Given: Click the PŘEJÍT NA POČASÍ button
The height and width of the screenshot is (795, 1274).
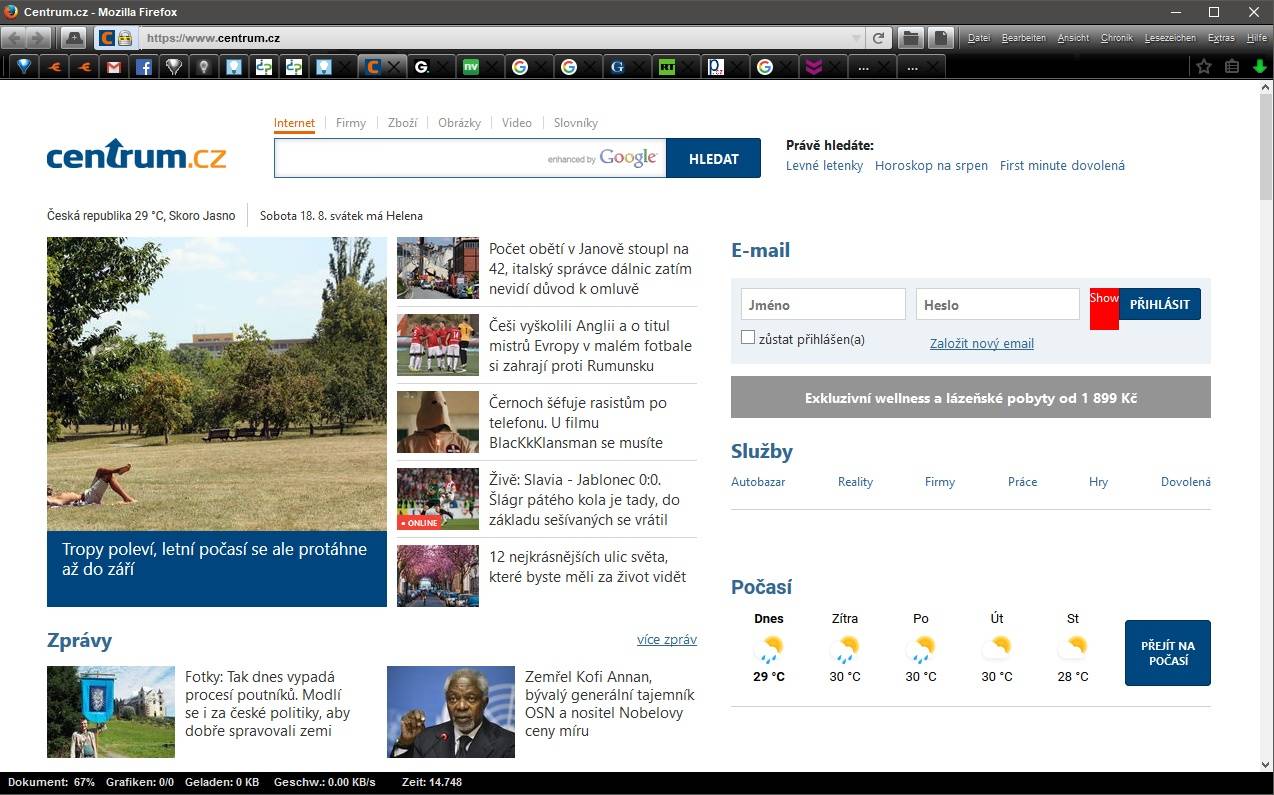Looking at the screenshot, I should point(1168,653).
